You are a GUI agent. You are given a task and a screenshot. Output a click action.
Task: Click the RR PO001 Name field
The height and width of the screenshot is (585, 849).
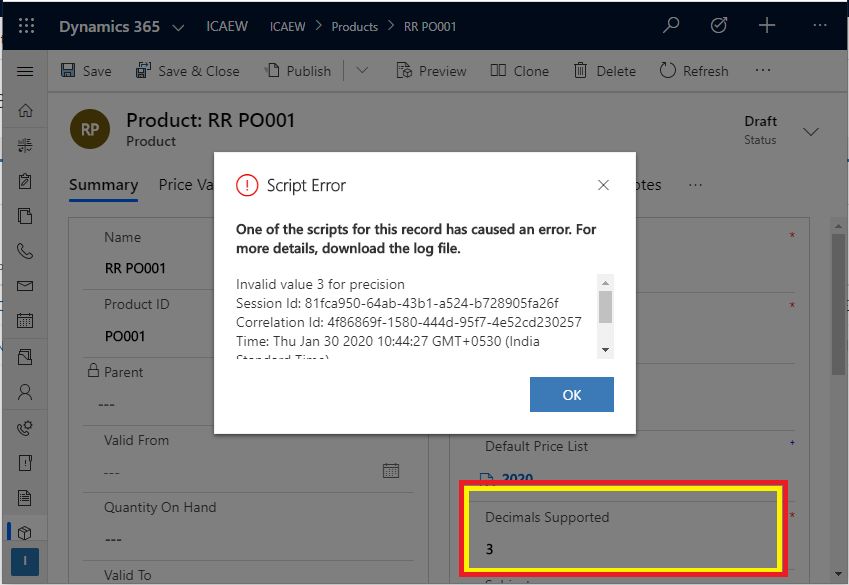(135, 268)
